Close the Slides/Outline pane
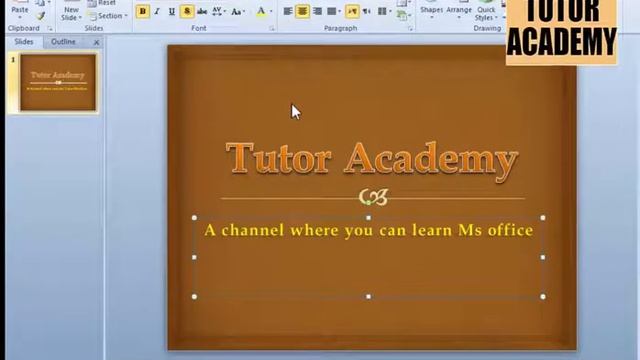The height and width of the screenshot is (360, 640). (x=96, y=42)
